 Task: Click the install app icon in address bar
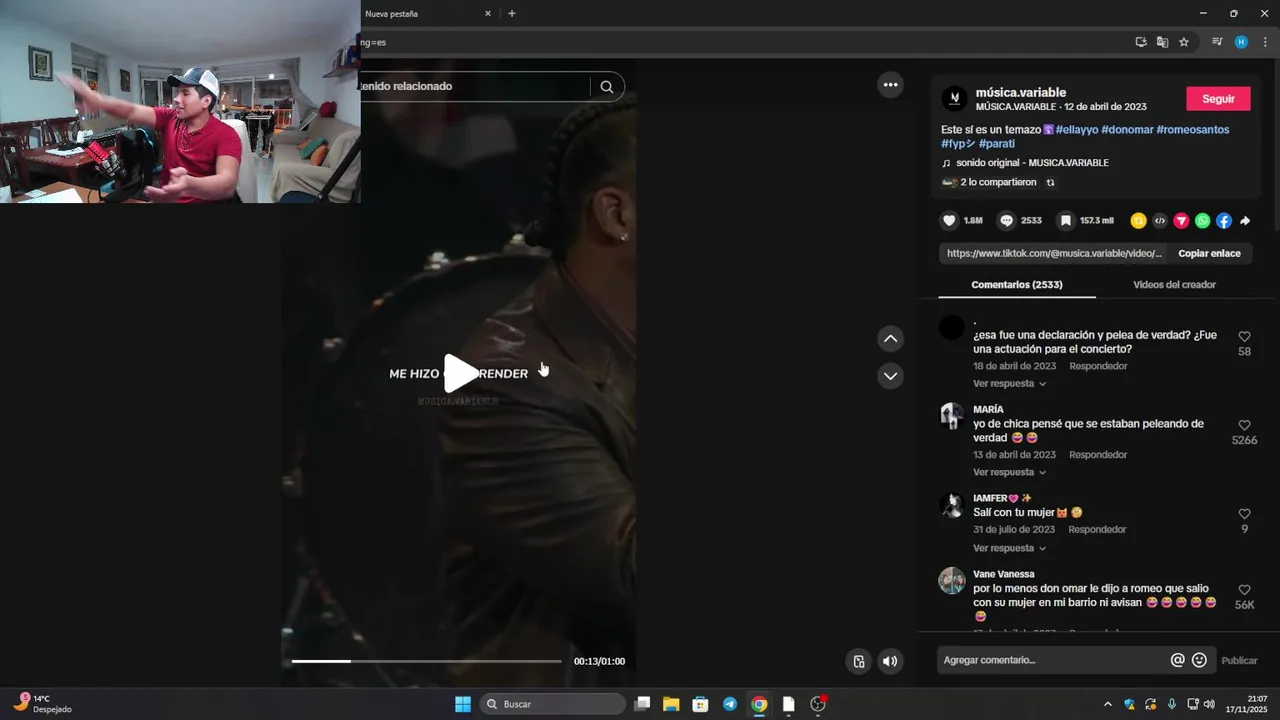tap(1141, 42)
